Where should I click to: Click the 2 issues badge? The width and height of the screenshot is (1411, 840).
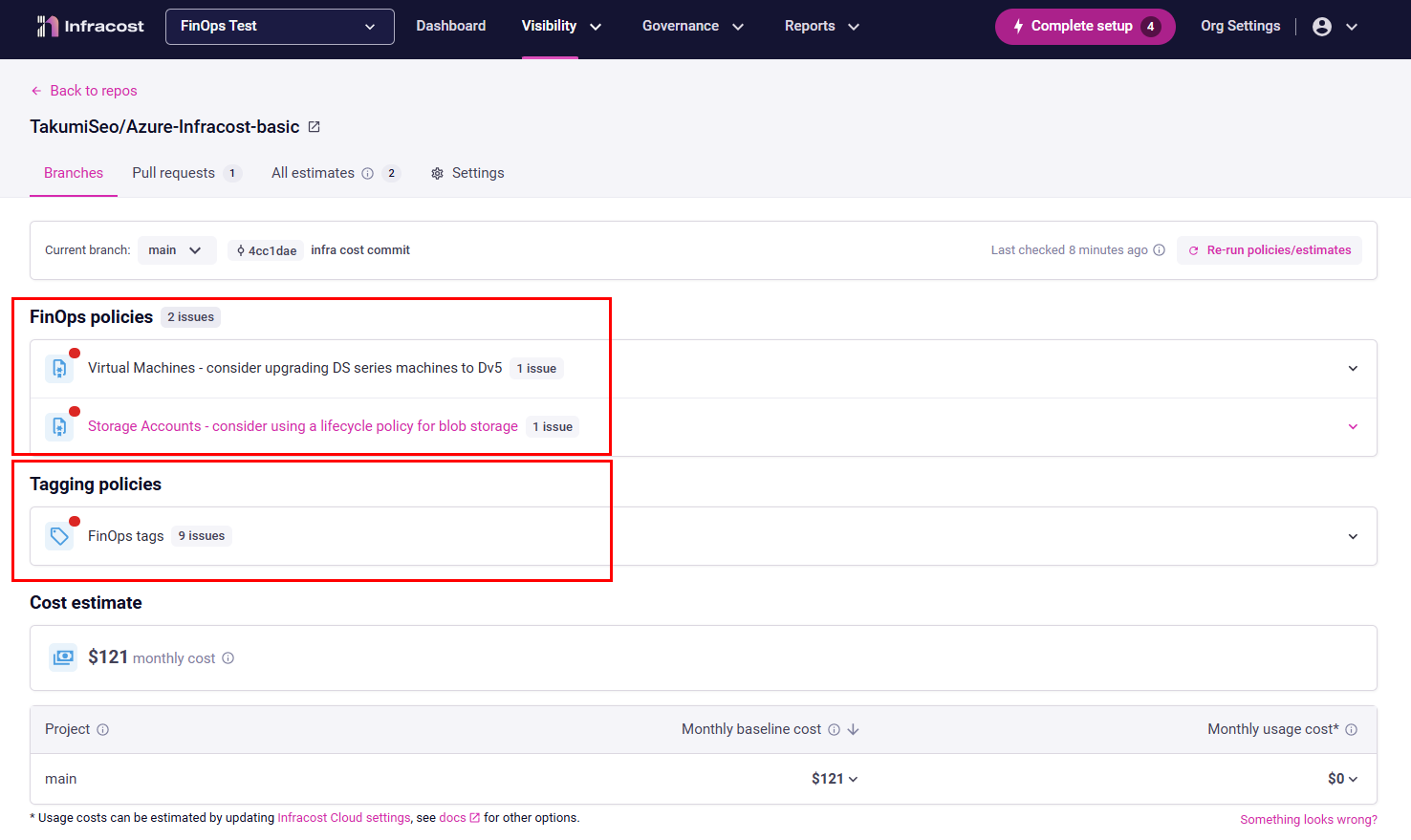(190, 317)
